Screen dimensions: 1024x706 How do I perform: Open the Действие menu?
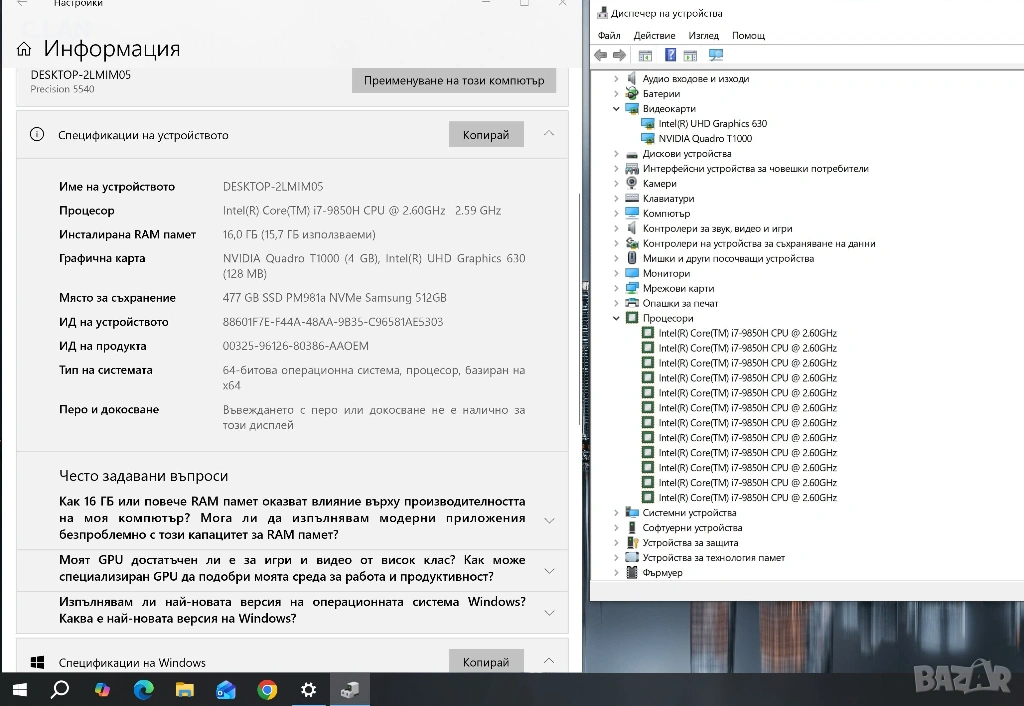coord(654,36)
